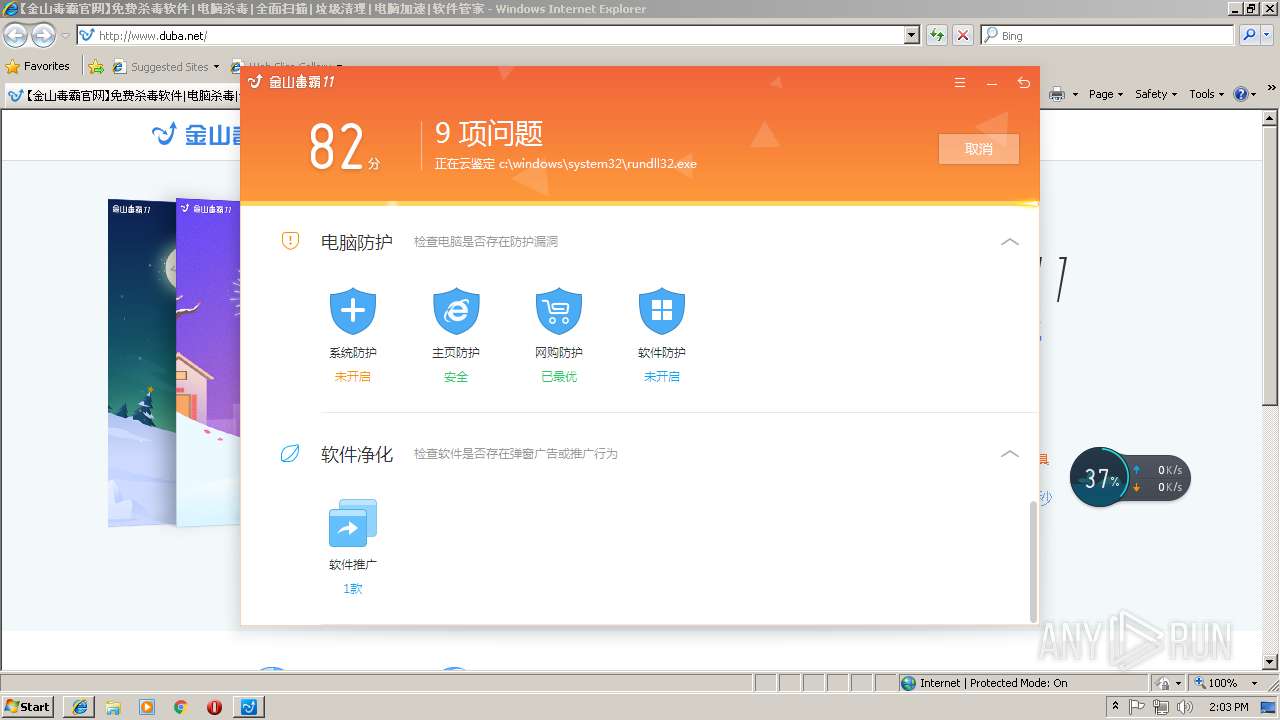This screenshot has width=1280, height=720.
Task: Click the 未开启 status under 软件防护
Action: (x=662, y=377)
